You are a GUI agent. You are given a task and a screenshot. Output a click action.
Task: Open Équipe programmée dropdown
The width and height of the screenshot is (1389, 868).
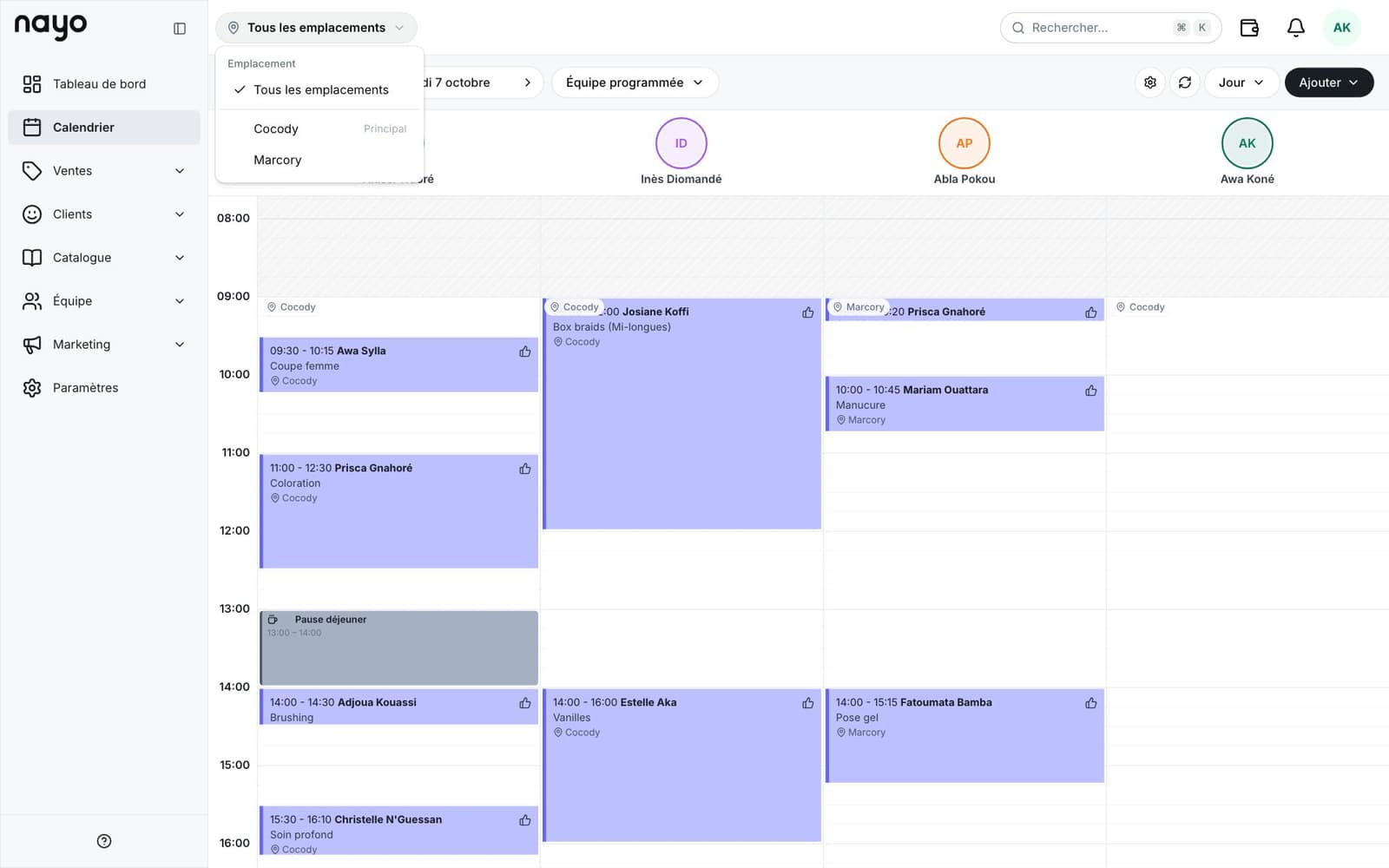click(635, 82)
